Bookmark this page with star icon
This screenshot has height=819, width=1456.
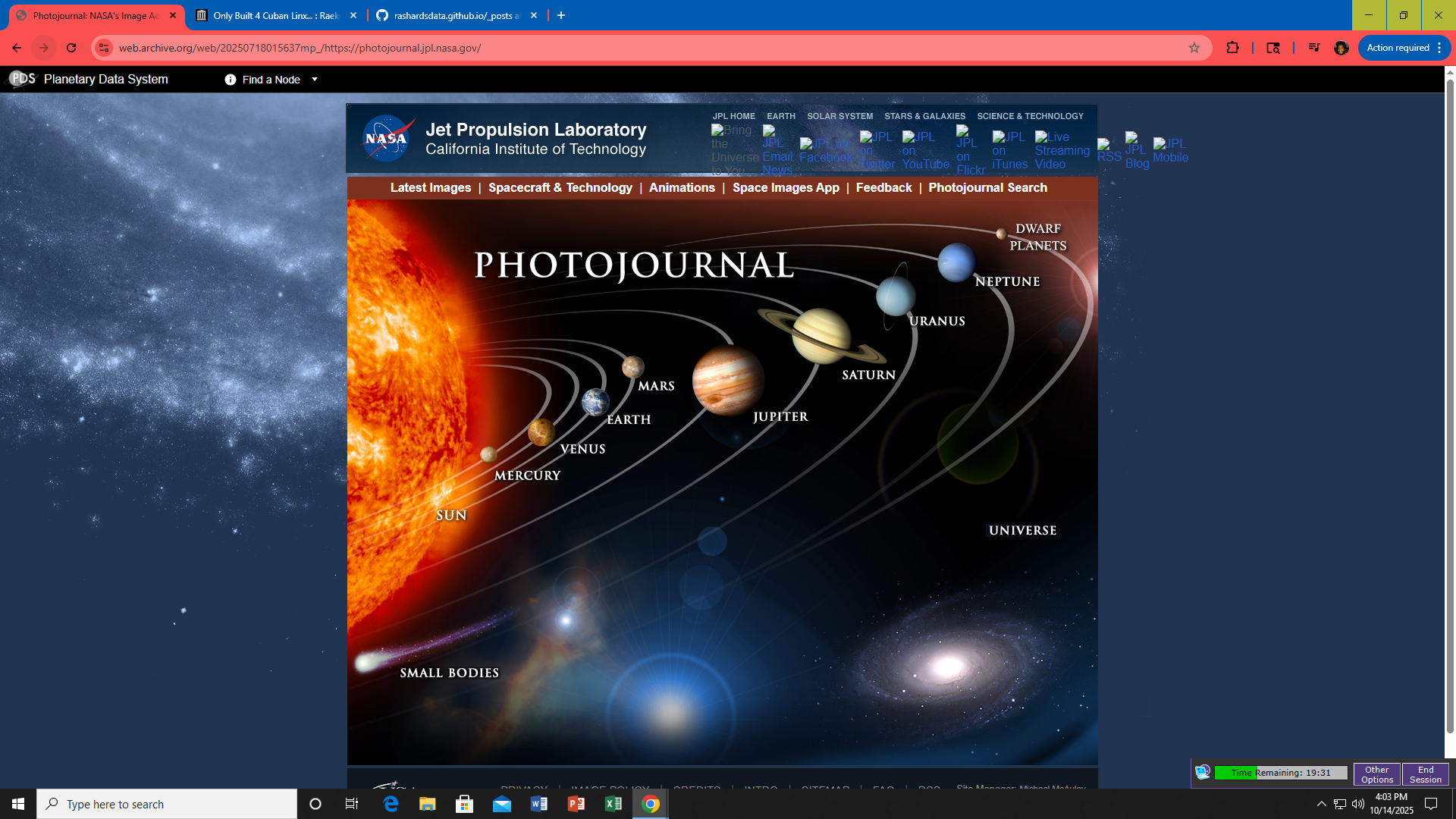coord(1194,48)
